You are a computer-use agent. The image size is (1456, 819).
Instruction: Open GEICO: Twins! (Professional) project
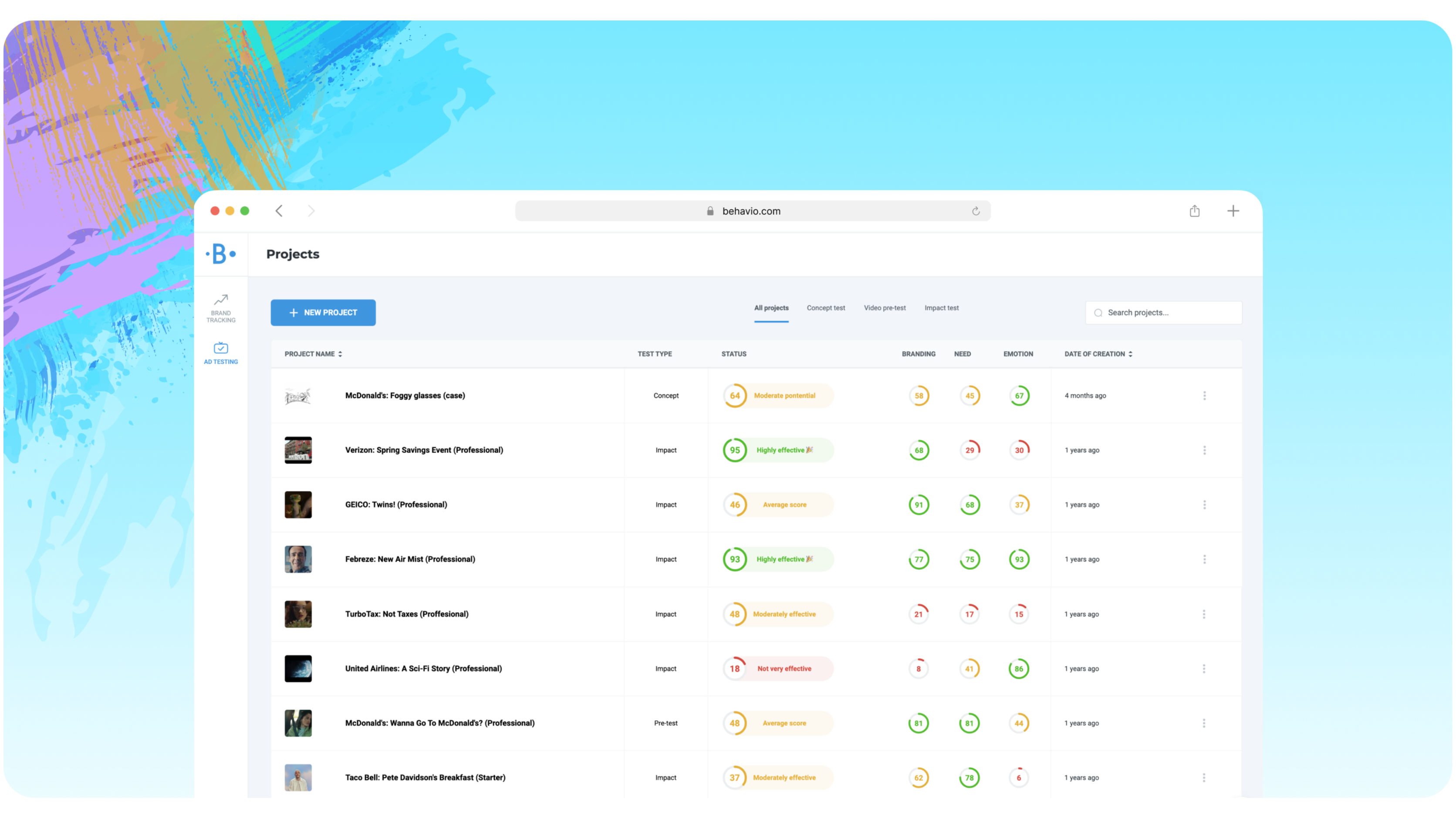click(395, 505)
